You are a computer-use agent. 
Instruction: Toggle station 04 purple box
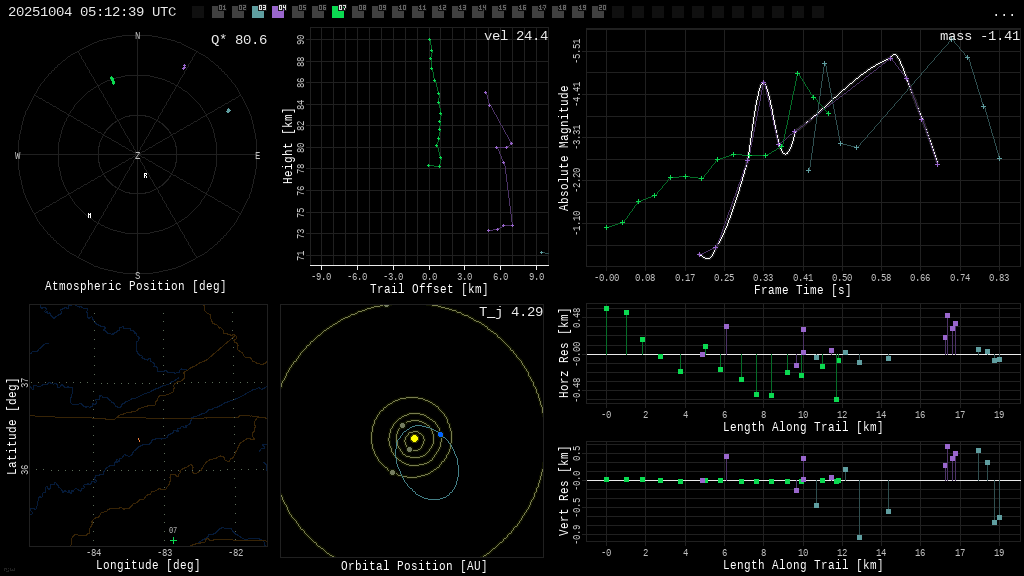tap(278, 12)
